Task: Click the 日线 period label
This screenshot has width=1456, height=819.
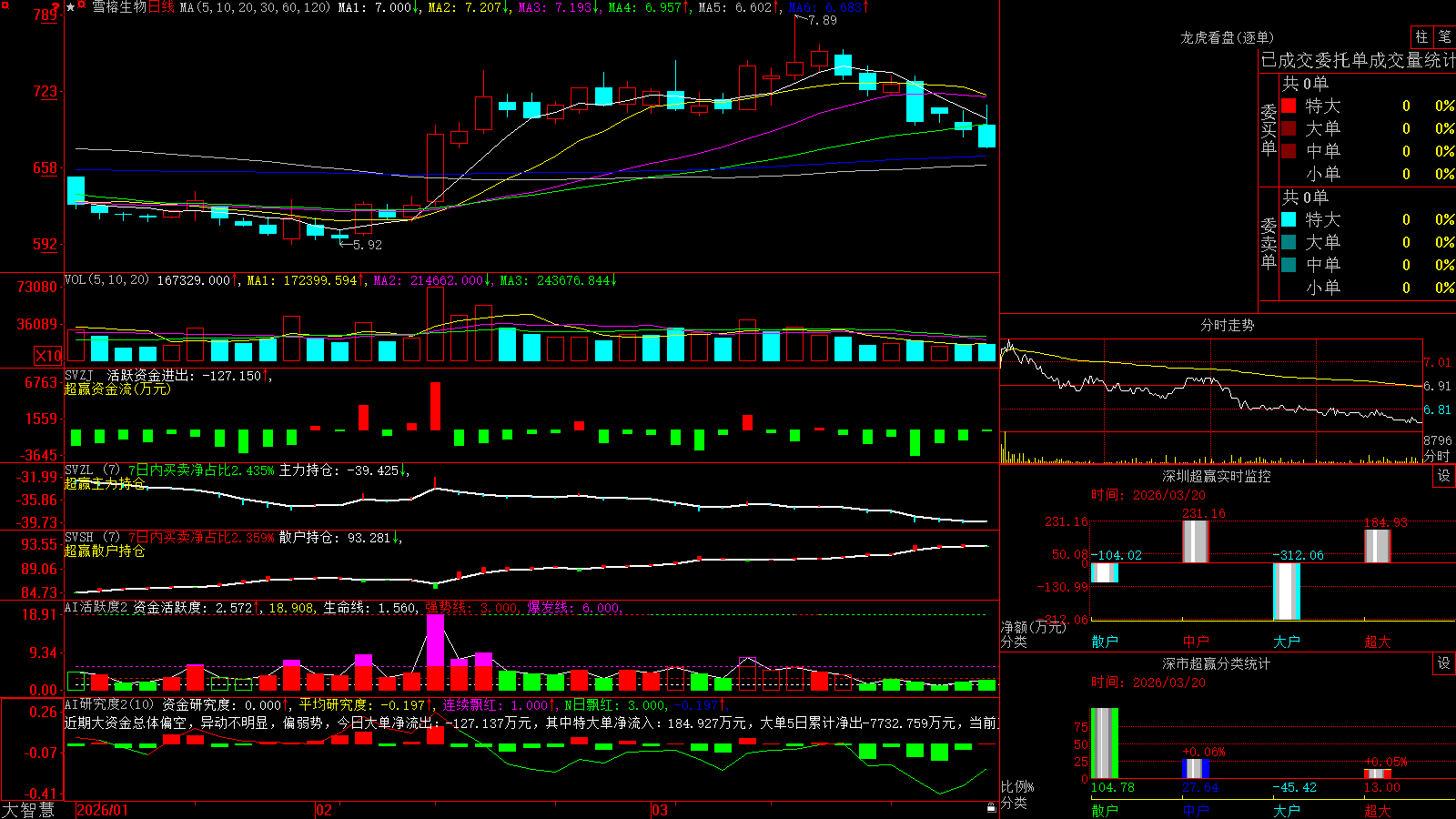Action: (x=161, y=7)
